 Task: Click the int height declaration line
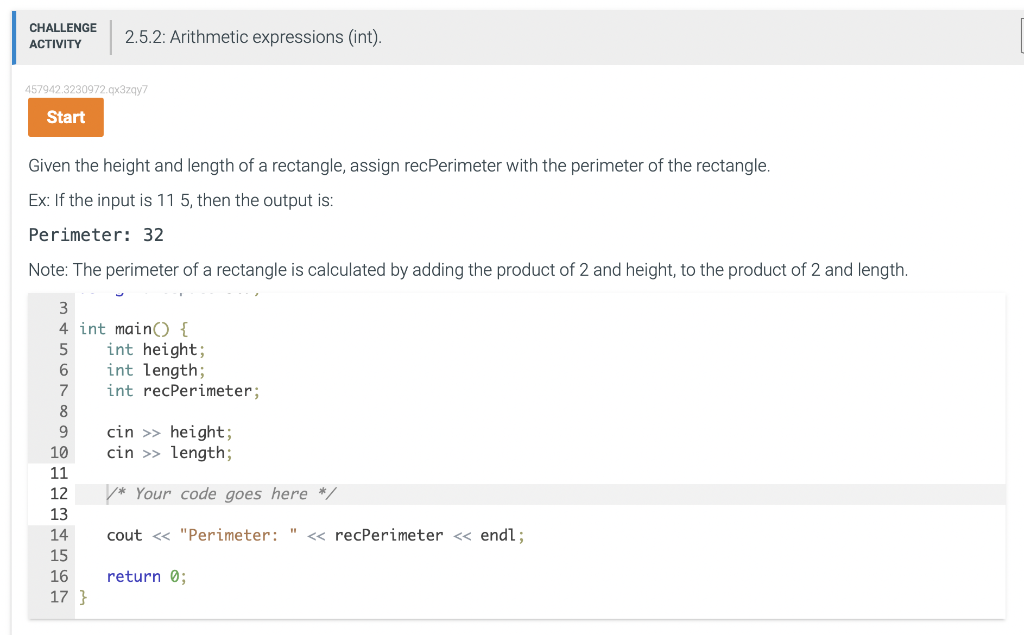click(157, 349)
